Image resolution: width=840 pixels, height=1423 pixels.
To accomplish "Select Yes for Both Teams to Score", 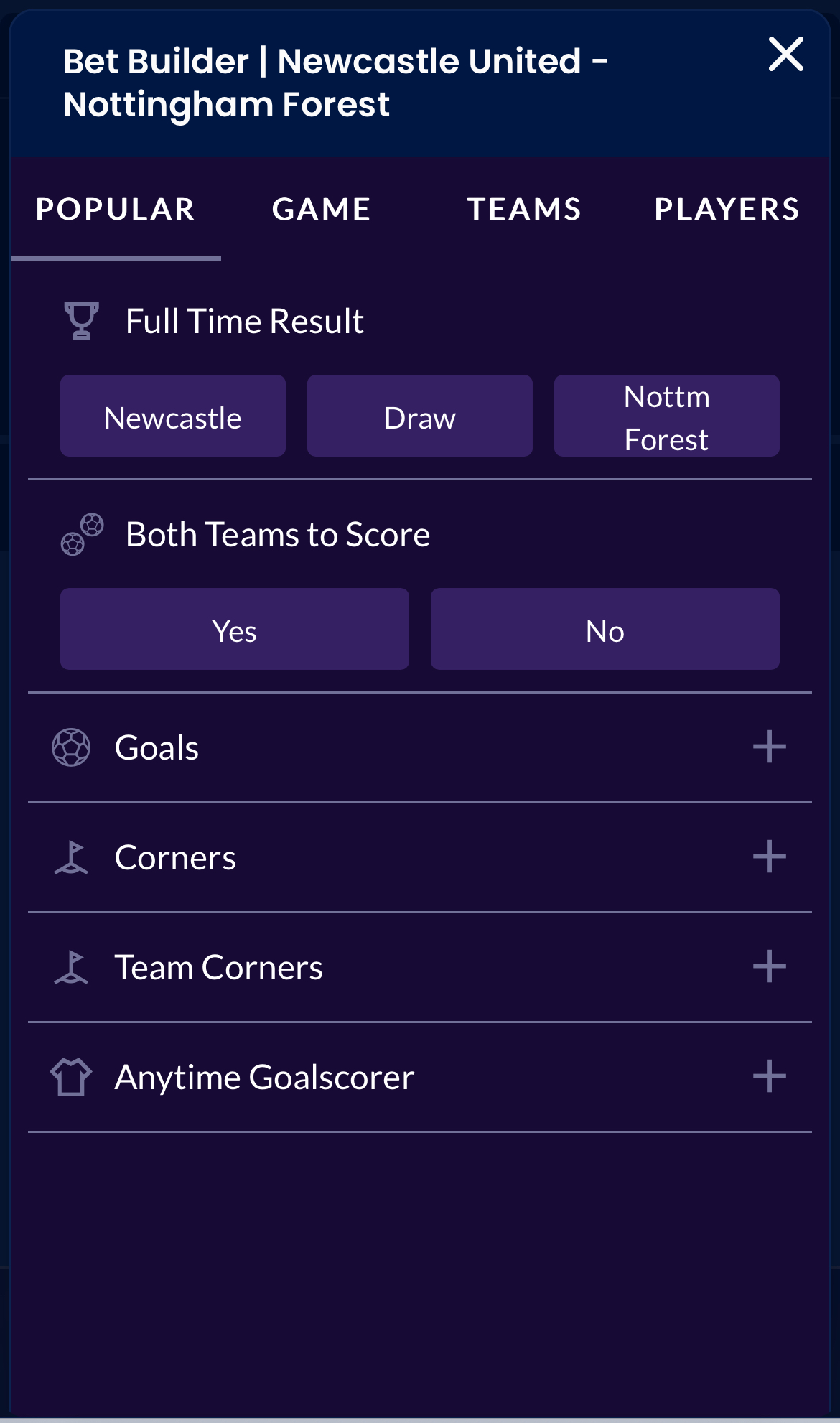I will 233,629.
